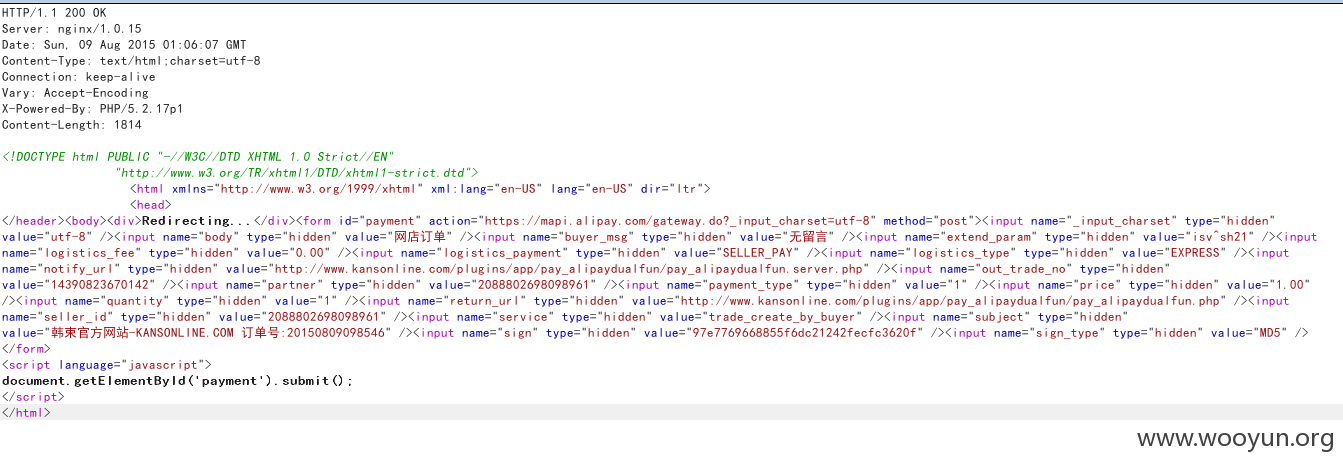Screen dimensions: 1343x467
Task: Click the closing html tag line
Action: click(26, 413)
